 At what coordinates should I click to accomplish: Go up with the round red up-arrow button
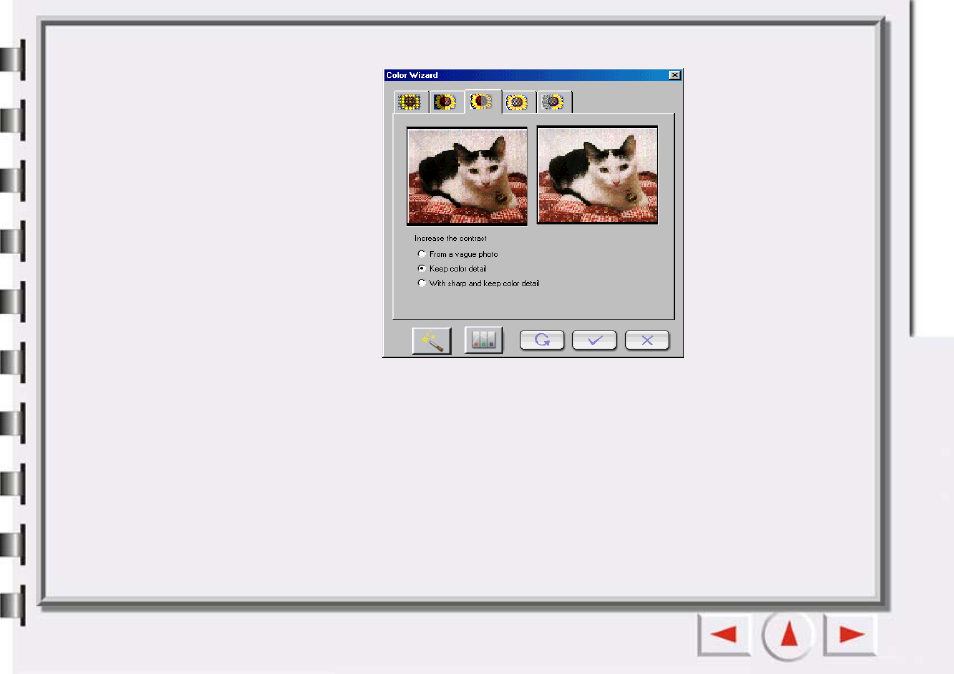[789, 634]
